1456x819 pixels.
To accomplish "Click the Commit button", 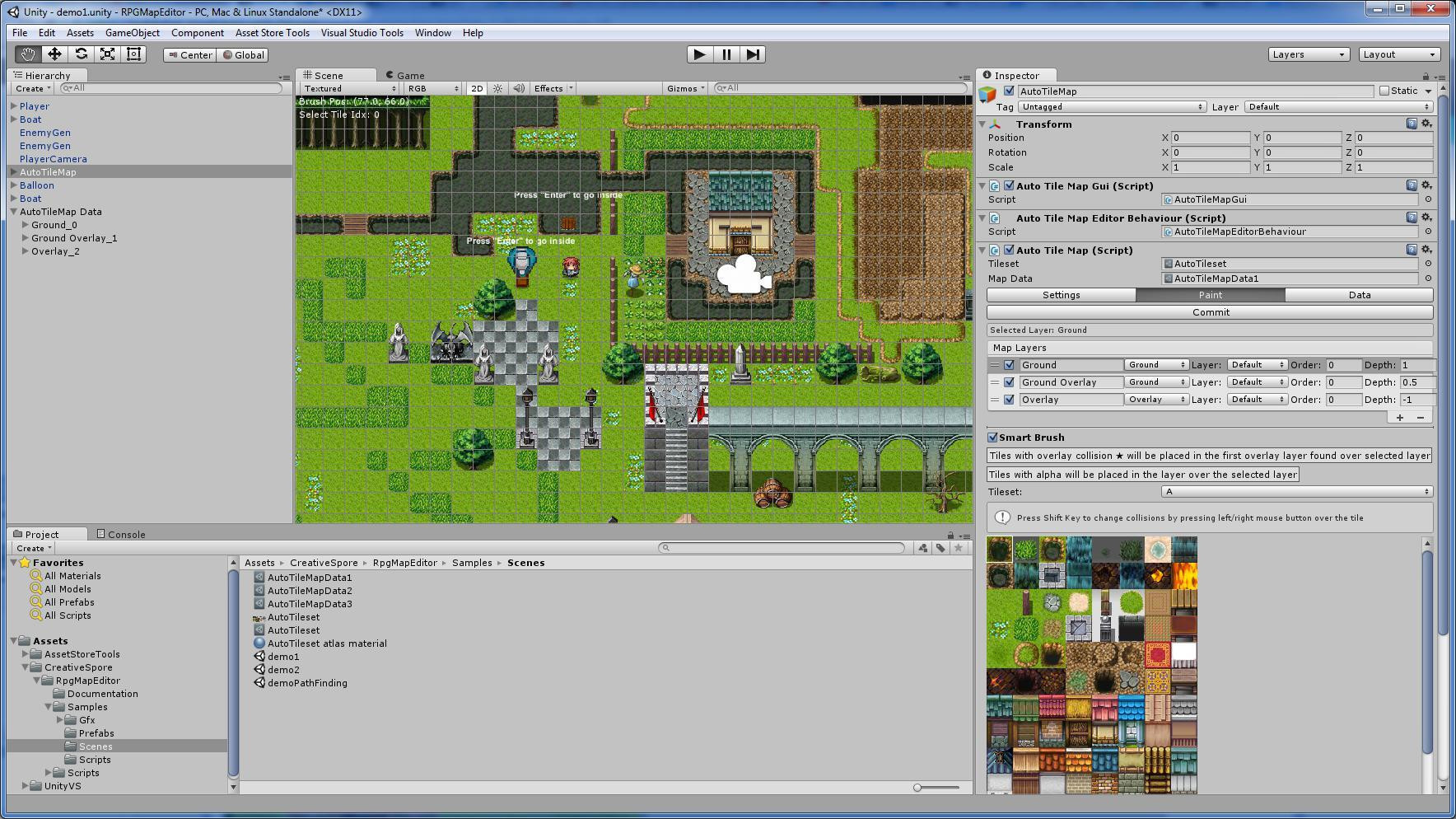I will 1210,312.
